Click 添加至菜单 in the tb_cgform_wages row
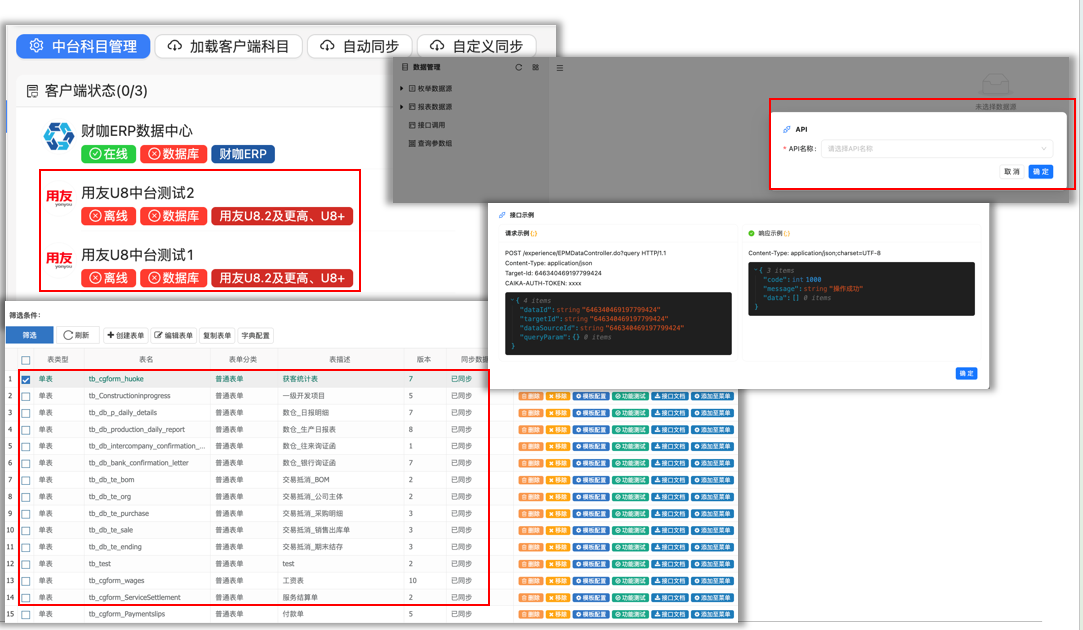 (x=712, y=581)
